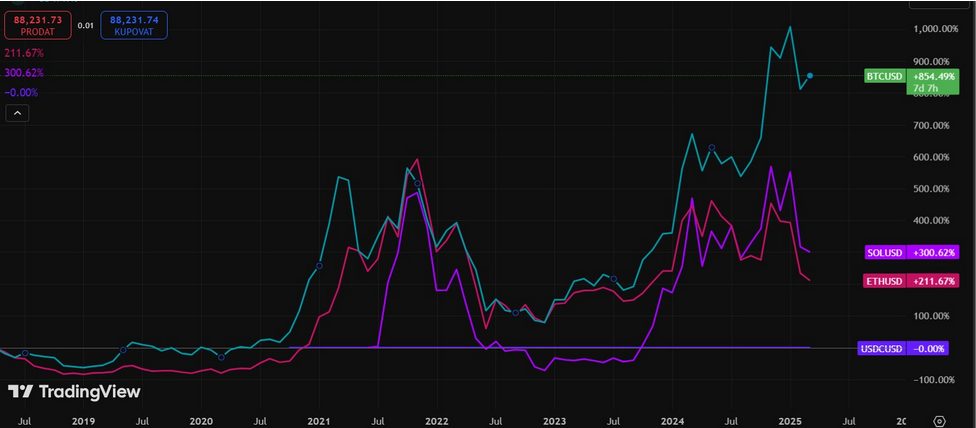This screenshot has width=976, height=428.
Task: Click the 500.00% axis label
Action: tap(932, 188)
